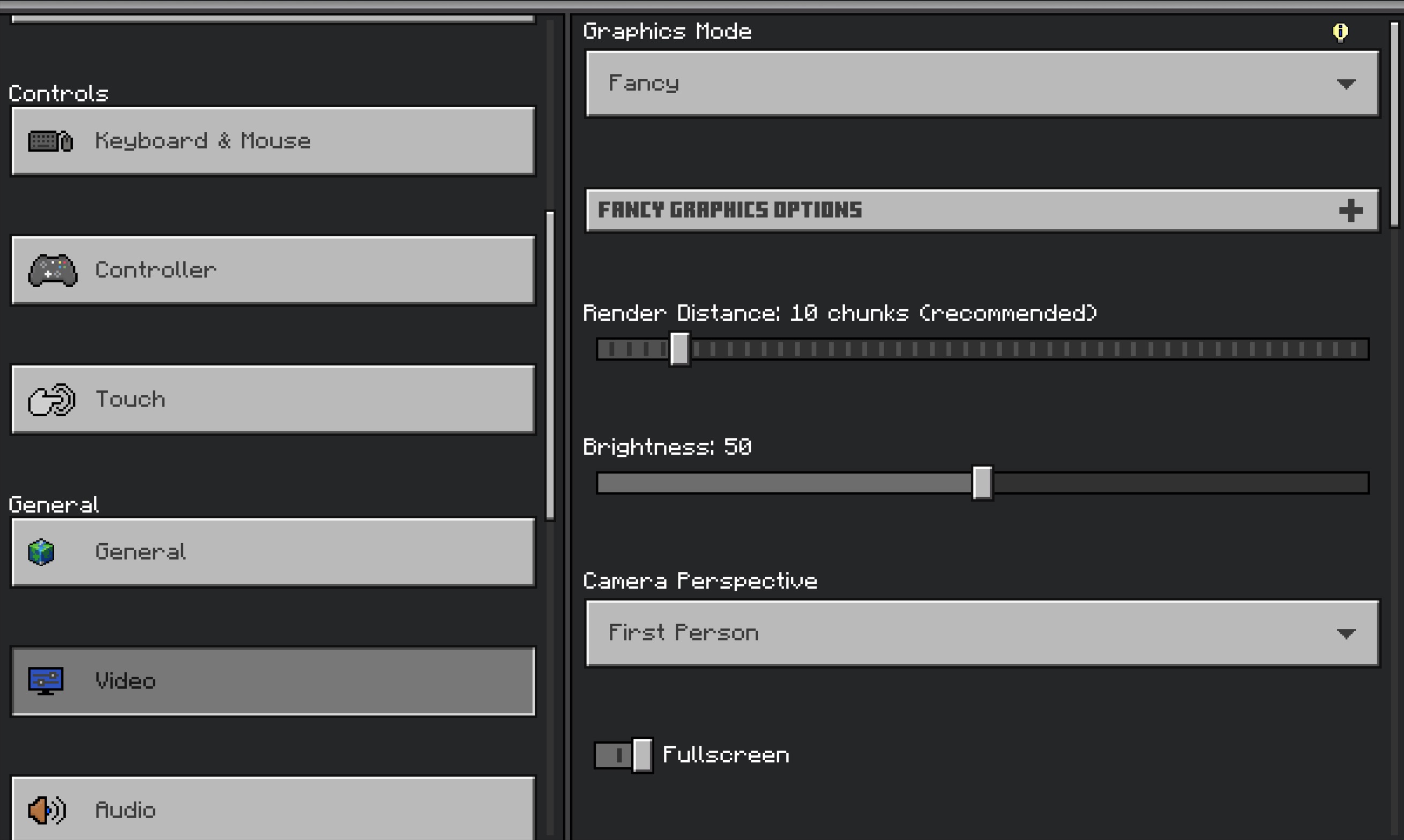Click the General globe block icon

tap(41, 552)
